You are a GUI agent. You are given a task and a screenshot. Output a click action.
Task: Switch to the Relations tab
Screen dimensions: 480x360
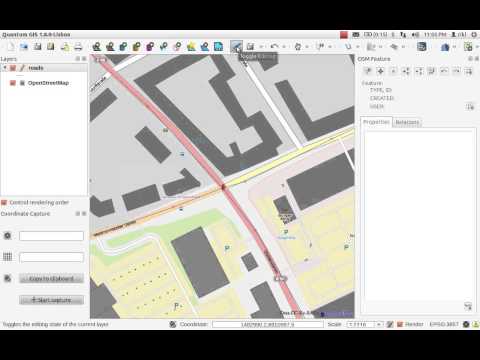407,122
